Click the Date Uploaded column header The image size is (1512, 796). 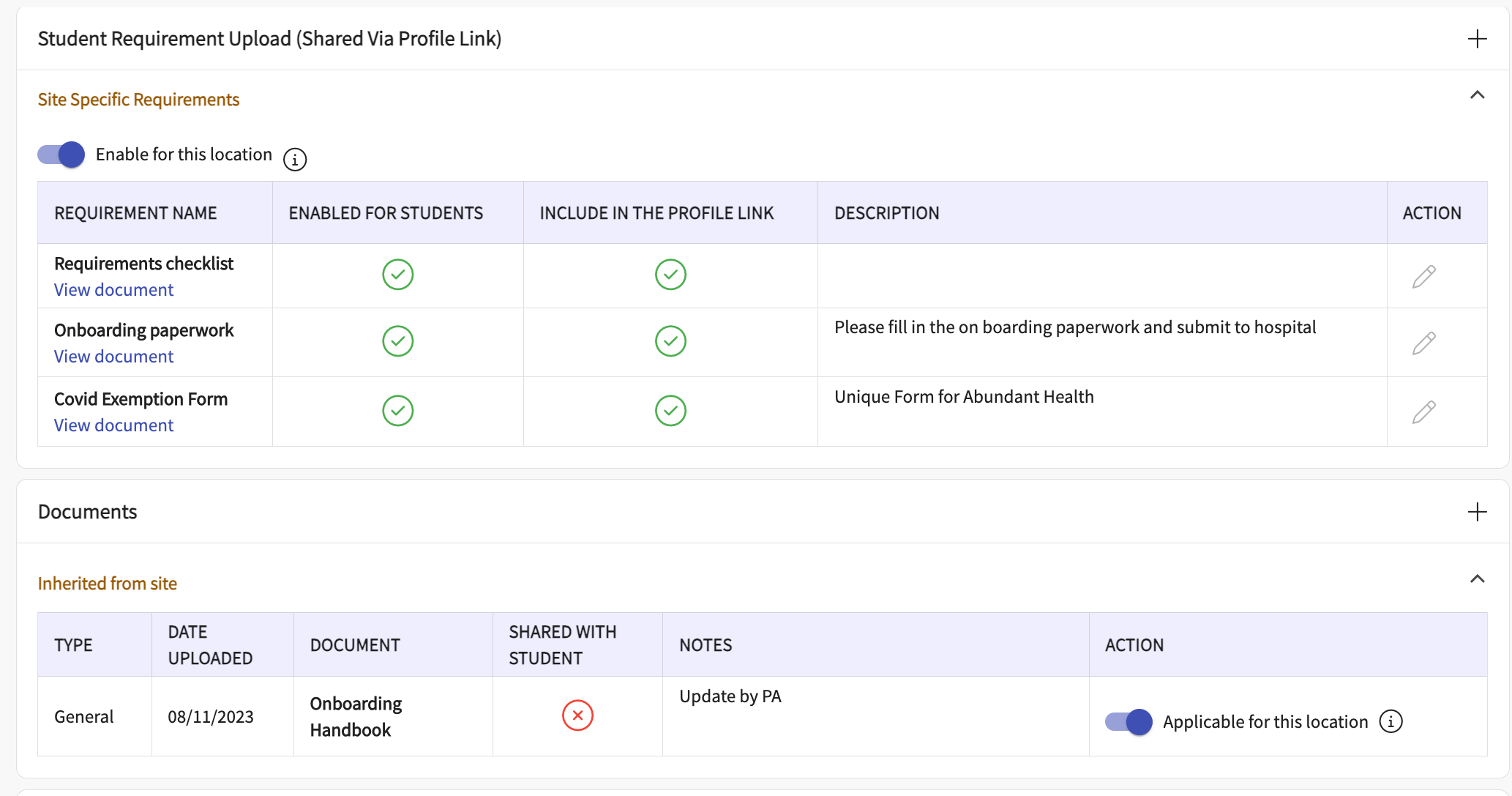coord(210,644)
